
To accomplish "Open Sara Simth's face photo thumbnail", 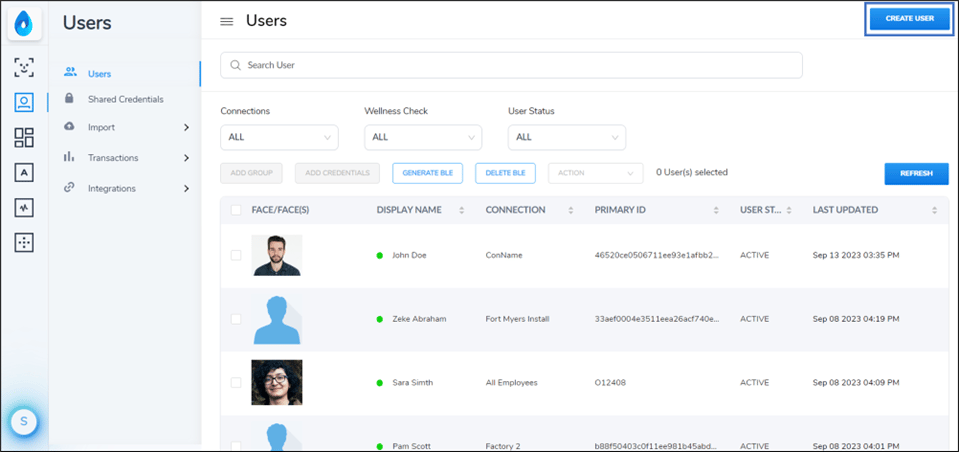I will point(276,382).
